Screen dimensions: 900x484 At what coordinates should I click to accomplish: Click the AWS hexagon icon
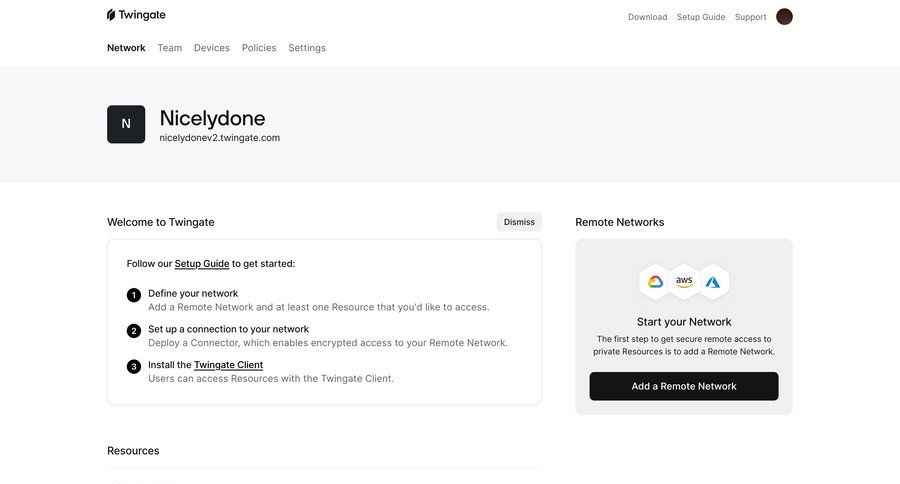coord(684,282)
